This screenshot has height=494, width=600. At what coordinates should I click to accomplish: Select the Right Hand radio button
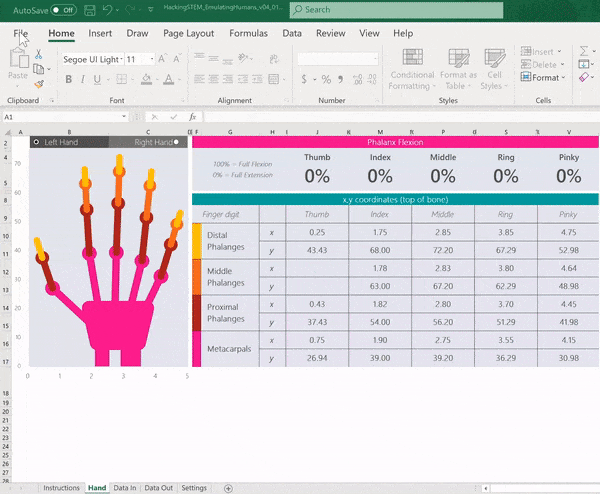[x=176, y=142]
